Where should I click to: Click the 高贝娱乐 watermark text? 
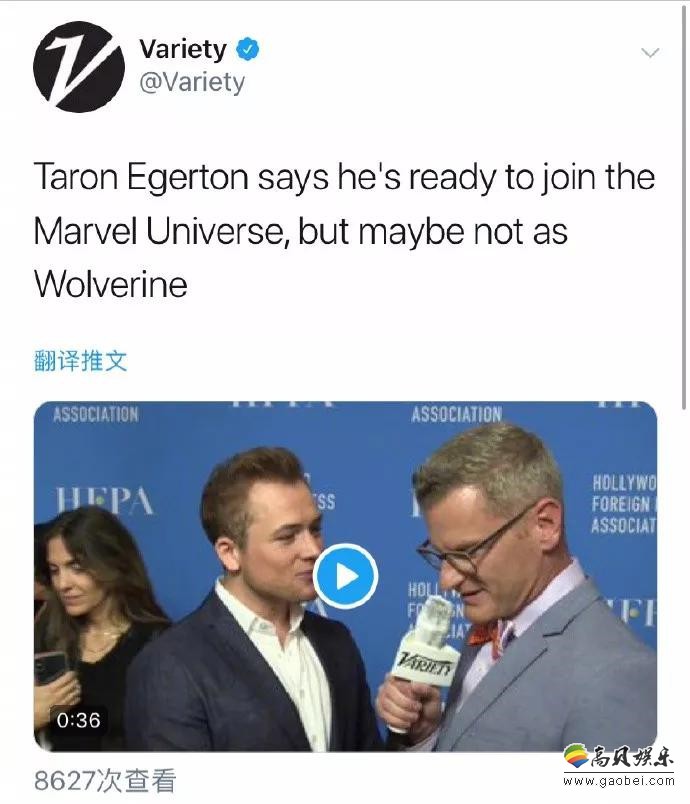632,756
